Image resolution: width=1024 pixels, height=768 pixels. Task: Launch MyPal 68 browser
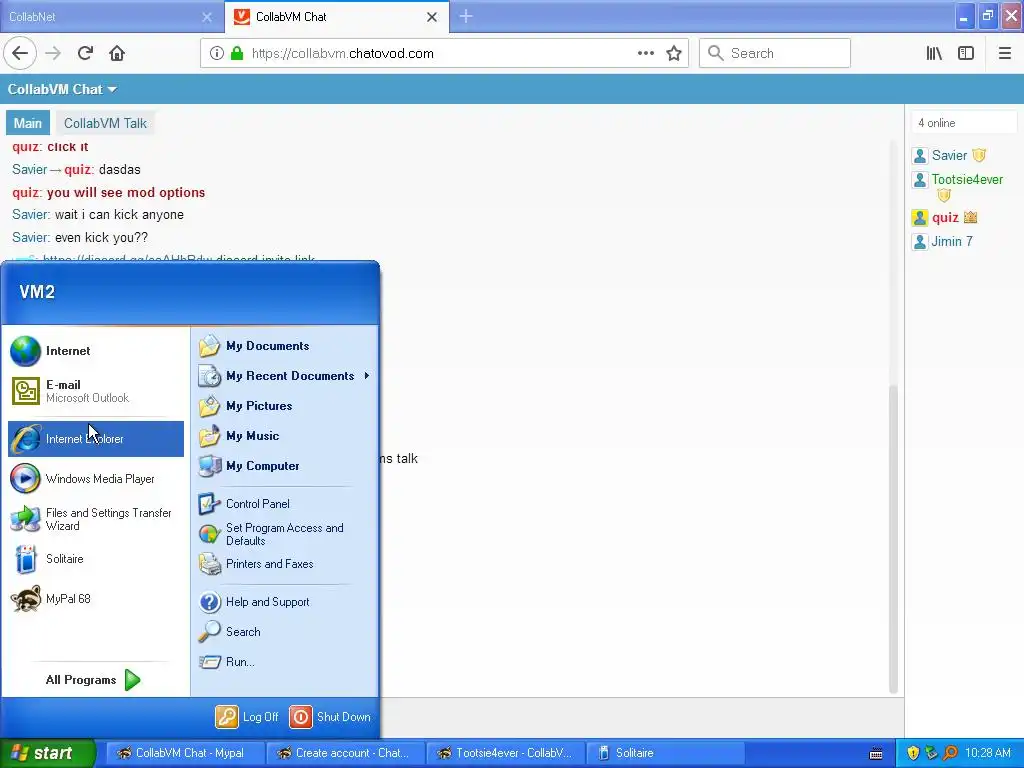(95, 599)
